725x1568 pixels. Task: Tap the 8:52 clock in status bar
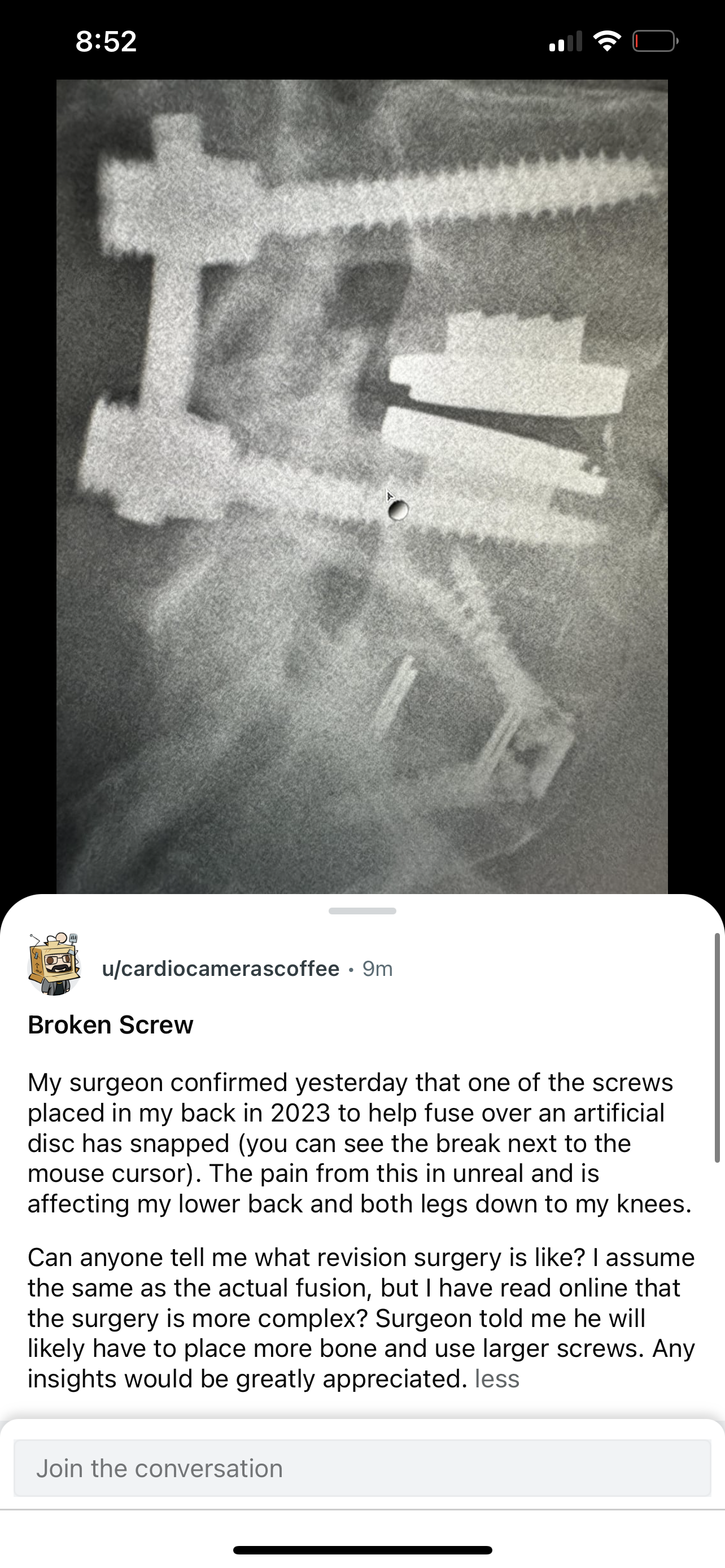pos(106,41)
